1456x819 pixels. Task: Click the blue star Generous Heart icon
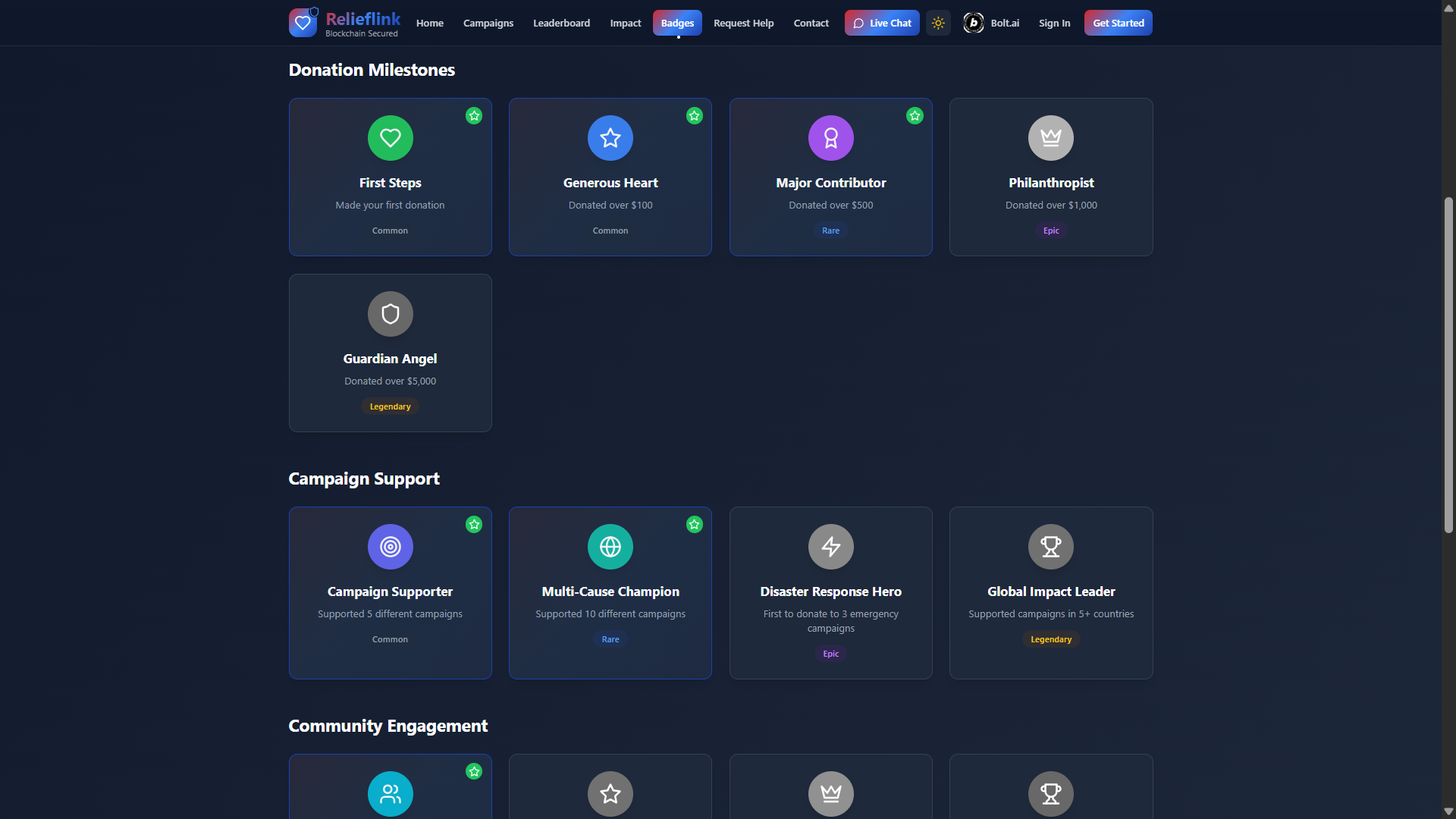coord(610,138)
